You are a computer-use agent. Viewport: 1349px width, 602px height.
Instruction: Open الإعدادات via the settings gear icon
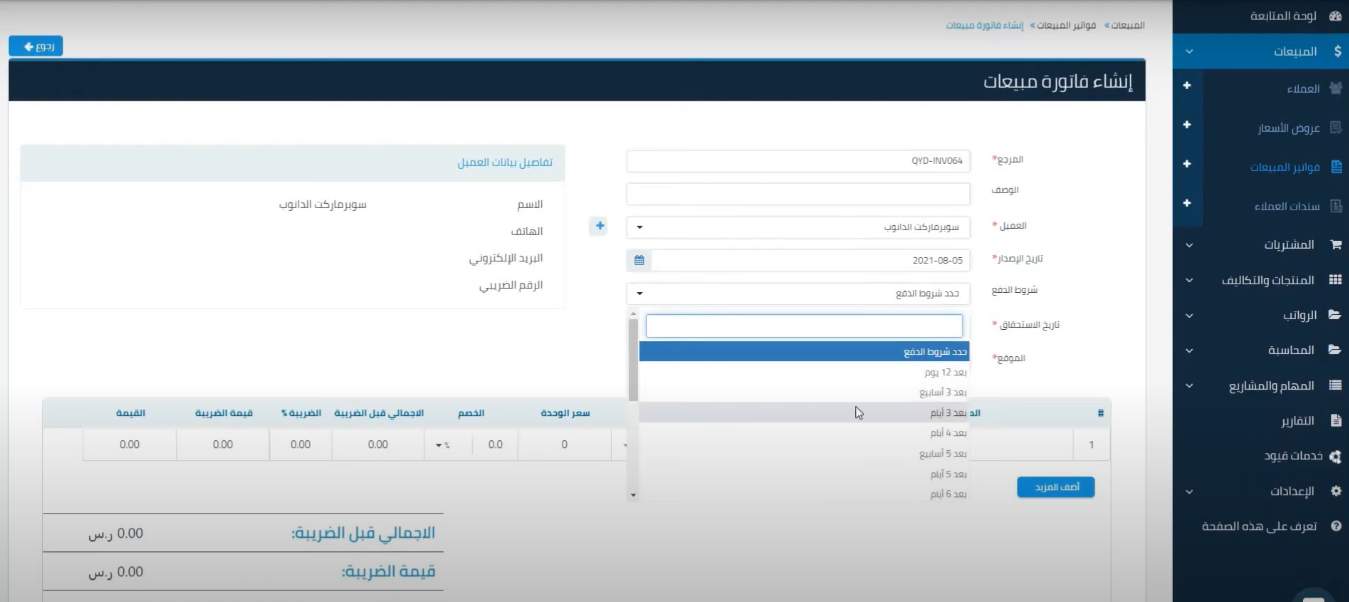(x=1336, y=489)
